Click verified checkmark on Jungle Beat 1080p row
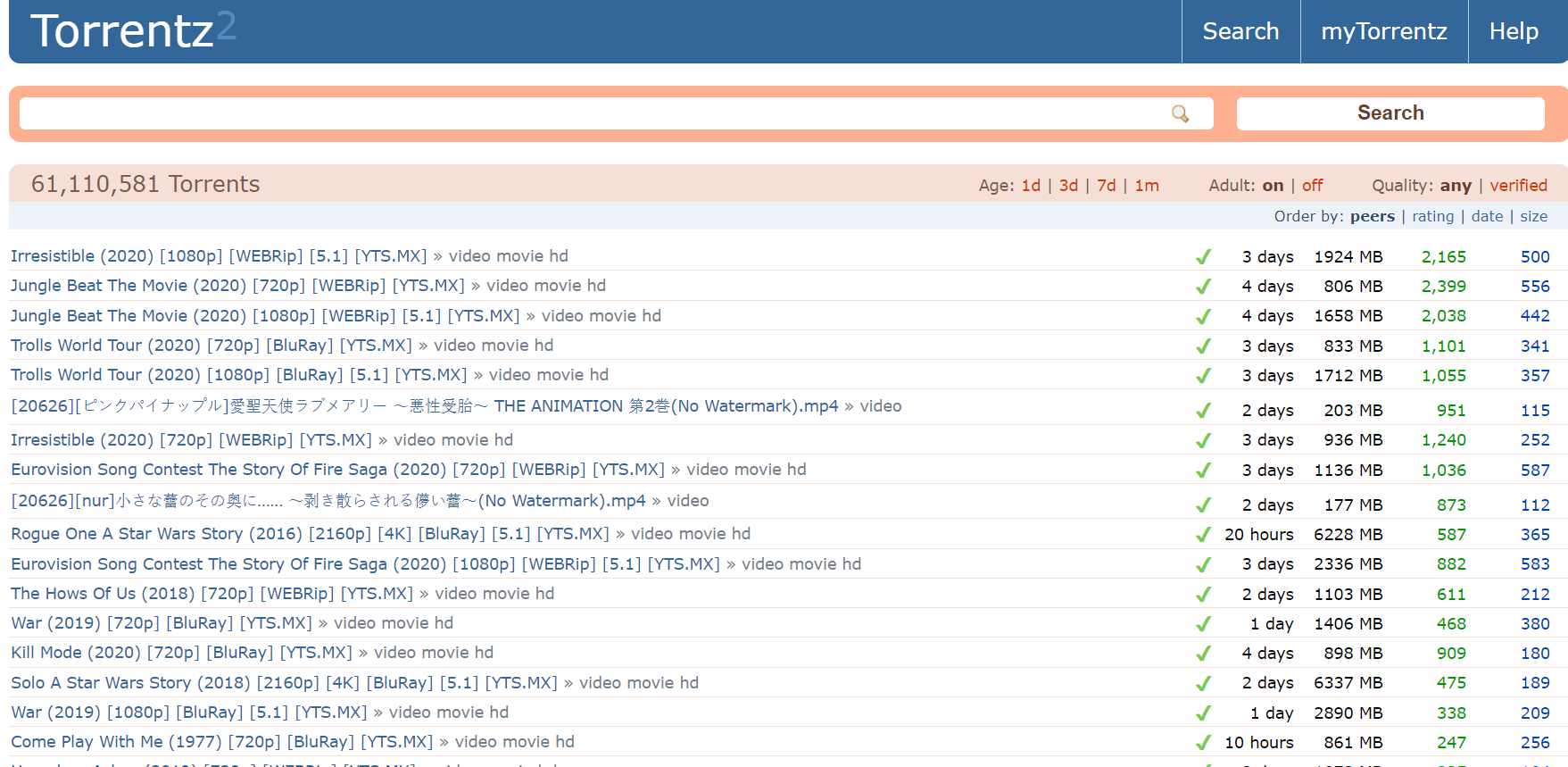 pos(1203,316)
